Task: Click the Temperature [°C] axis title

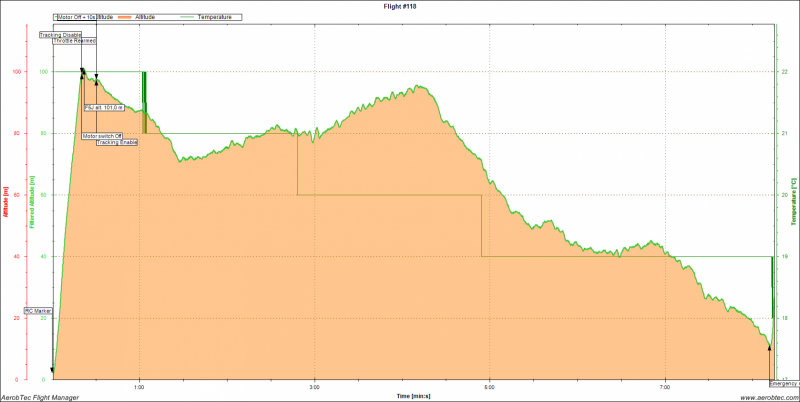Action: point(794,201)
